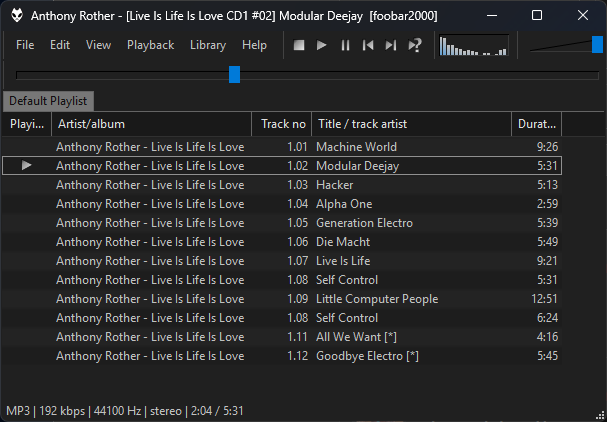Close the foobar2000 window
Viewport: 607px width, 422px height.
point(583,15)
